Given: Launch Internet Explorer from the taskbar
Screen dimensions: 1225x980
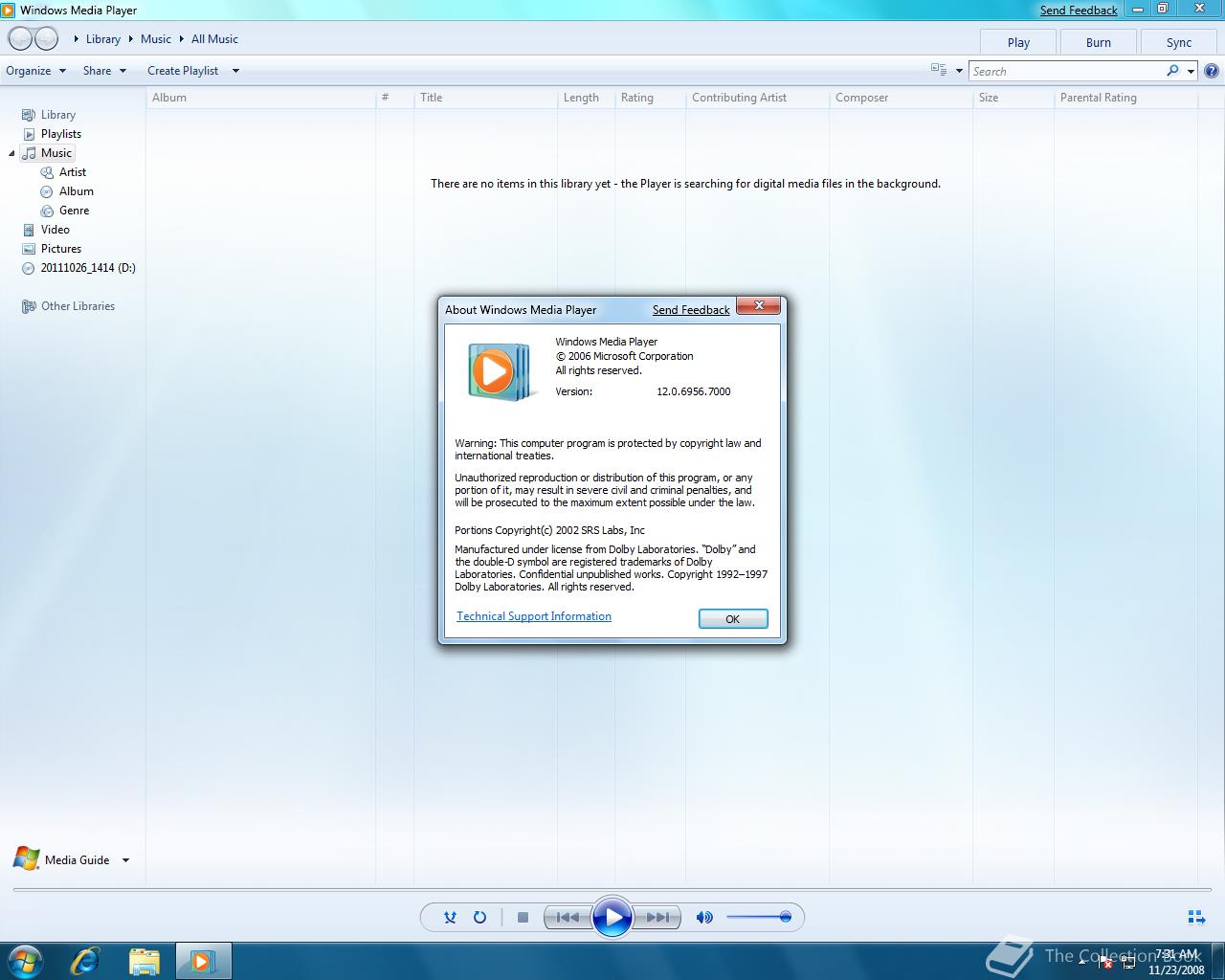Looking at the screenshot, I should point(85,961).
